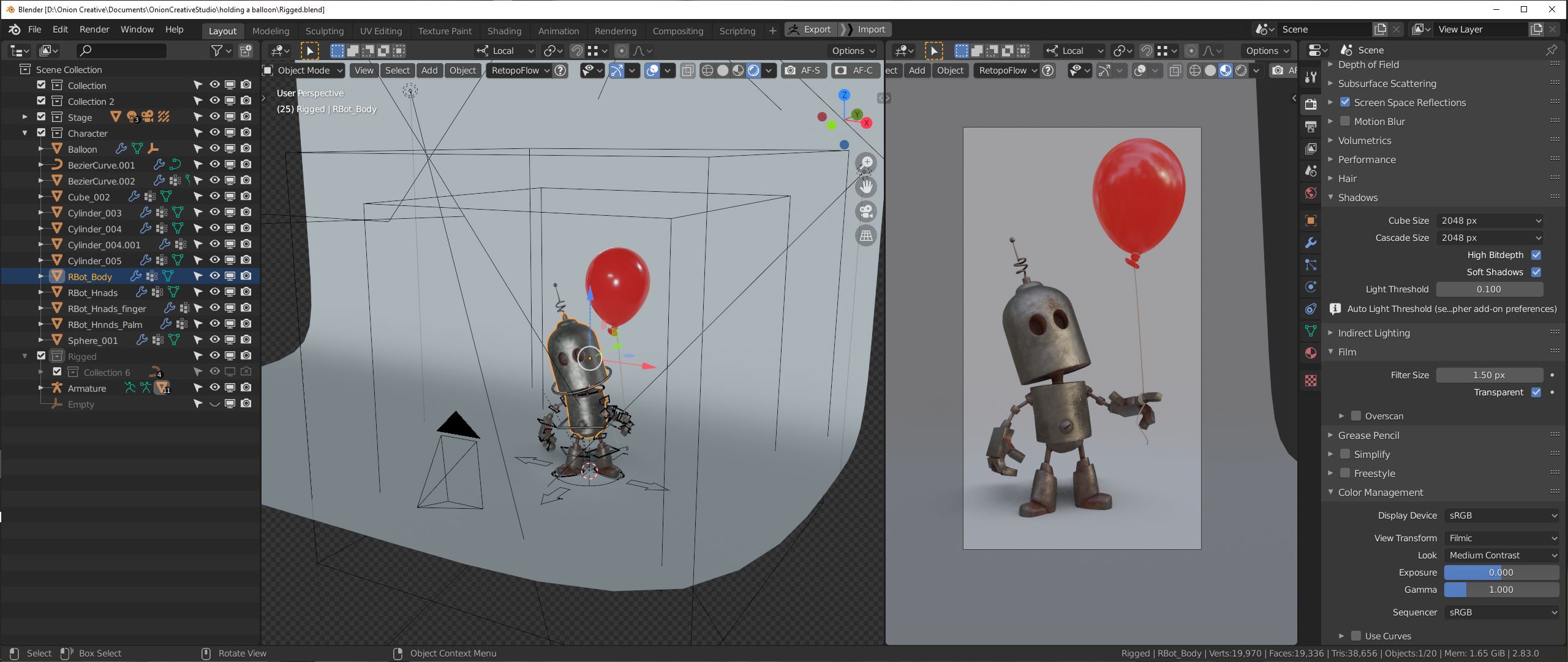Click the pan view hand icon
The image size is (1568, 662).
(866, 187)
